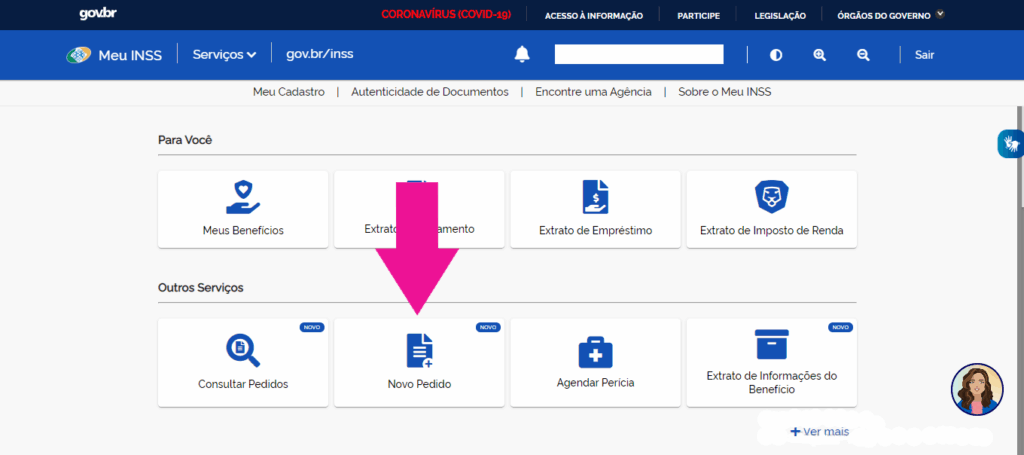Click the zoom out magnifier icon
This screenshot has width=1024, height=455.
click(863, 55)
